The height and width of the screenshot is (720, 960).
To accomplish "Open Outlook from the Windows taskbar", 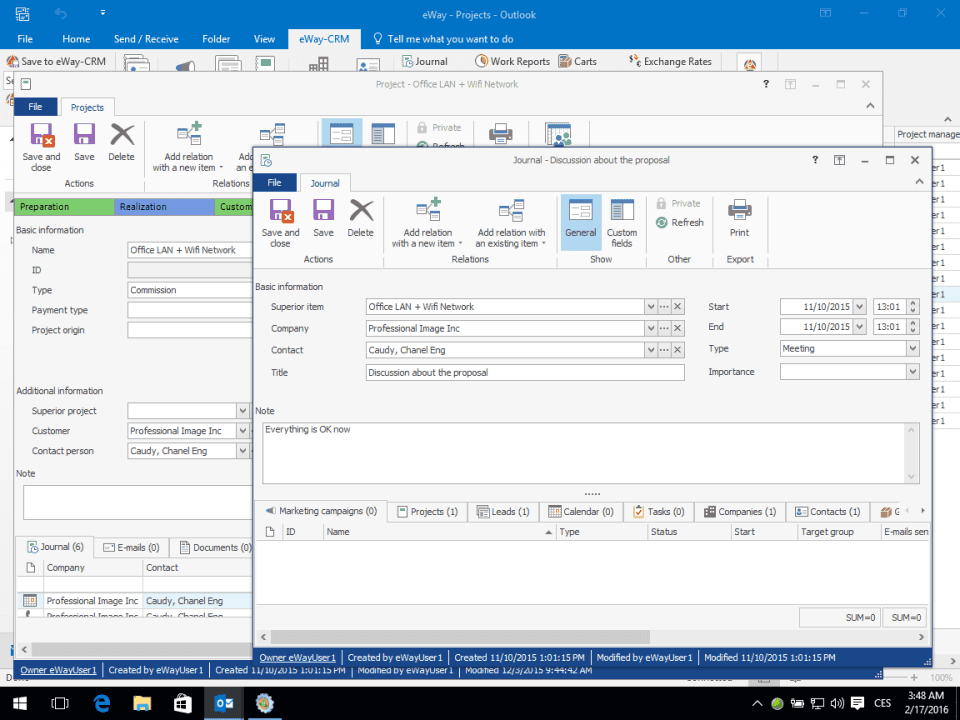I will pyautogui.click(x=222, y=703).
